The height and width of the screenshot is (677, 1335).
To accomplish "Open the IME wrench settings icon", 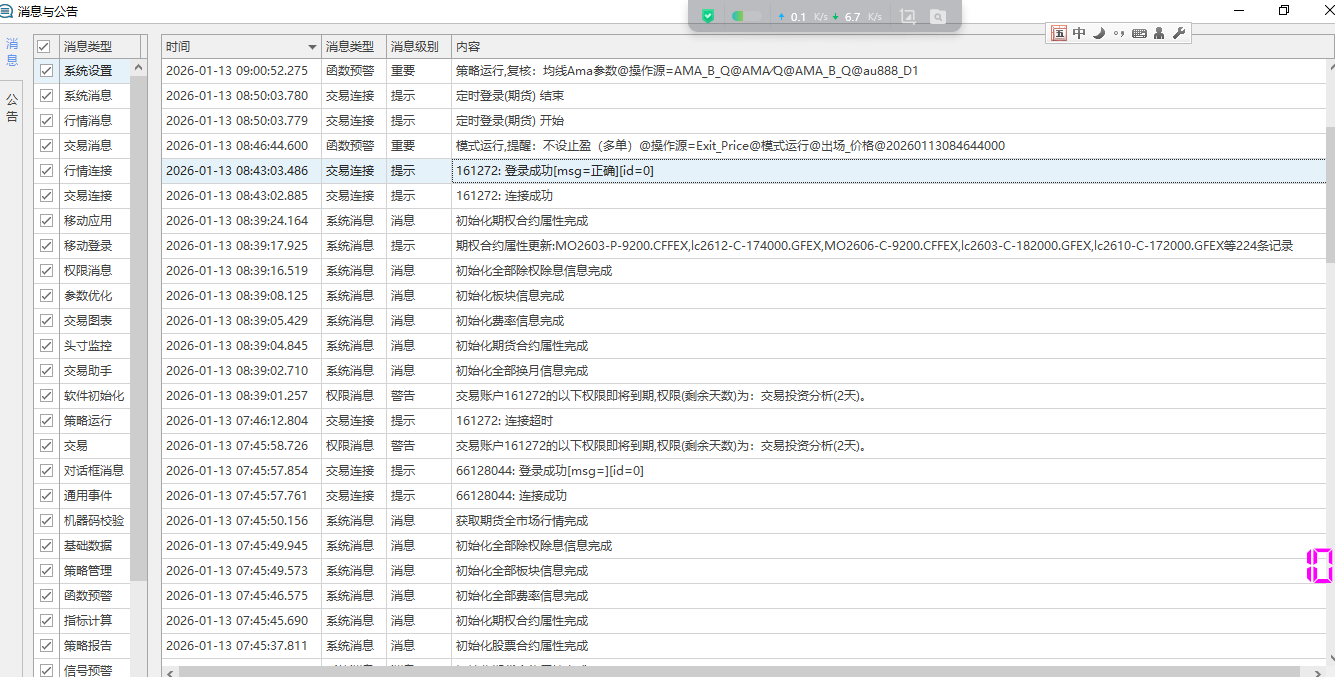I will (1178, 33).
